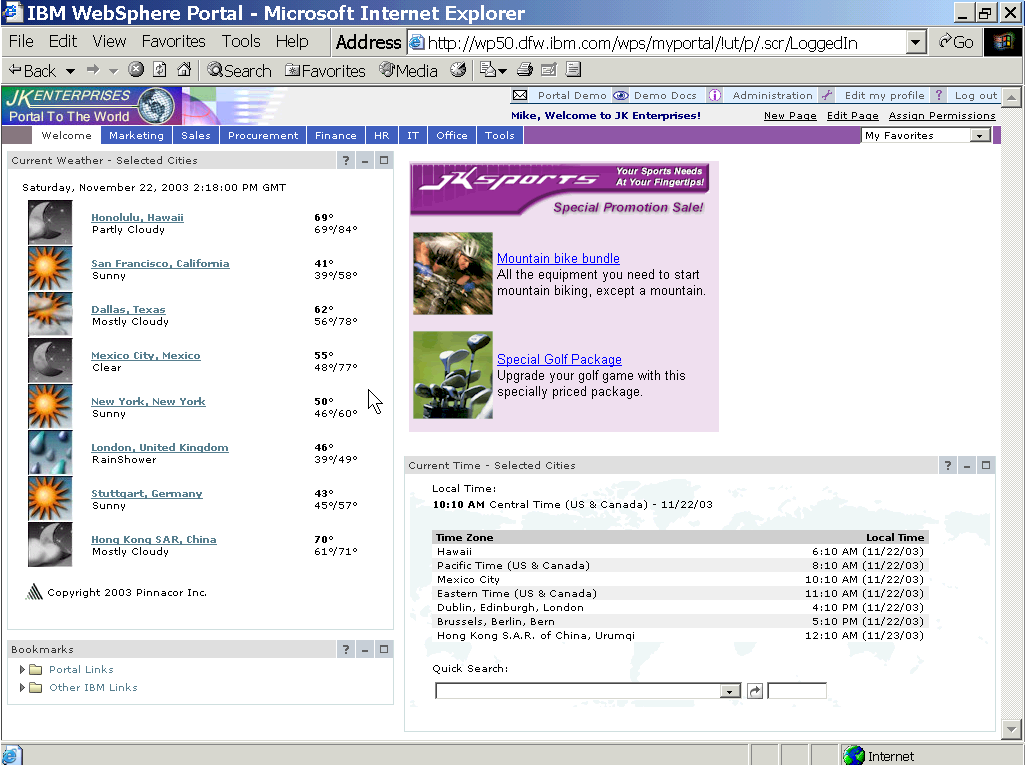Click the Pinnacor logo icon
This screenshot has height=765, width=1025.
[33, 591]
